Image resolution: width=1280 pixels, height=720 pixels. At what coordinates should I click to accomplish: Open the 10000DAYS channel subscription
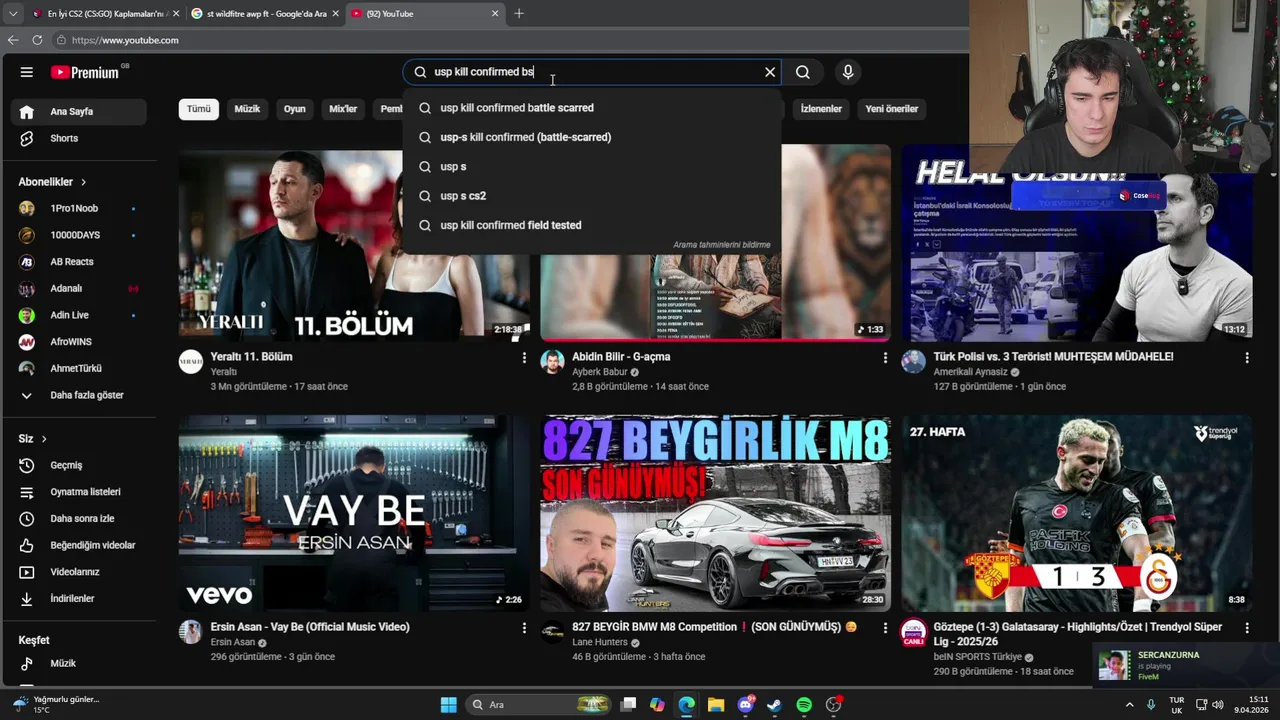point(80,235)
